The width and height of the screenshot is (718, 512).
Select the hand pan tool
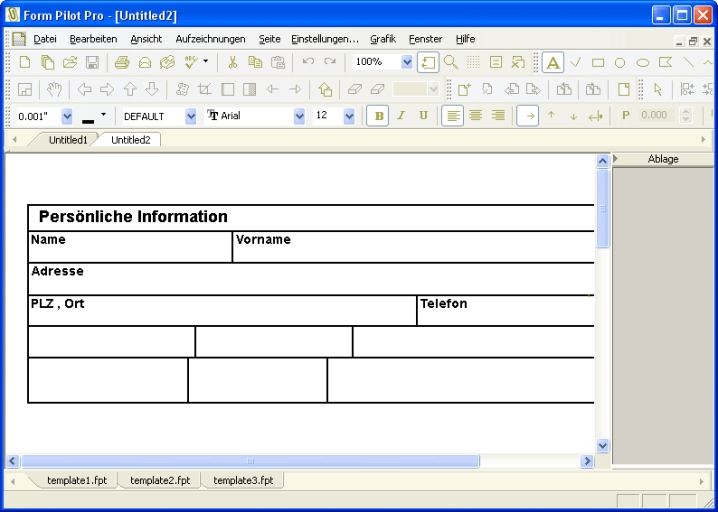pos(53,89)
